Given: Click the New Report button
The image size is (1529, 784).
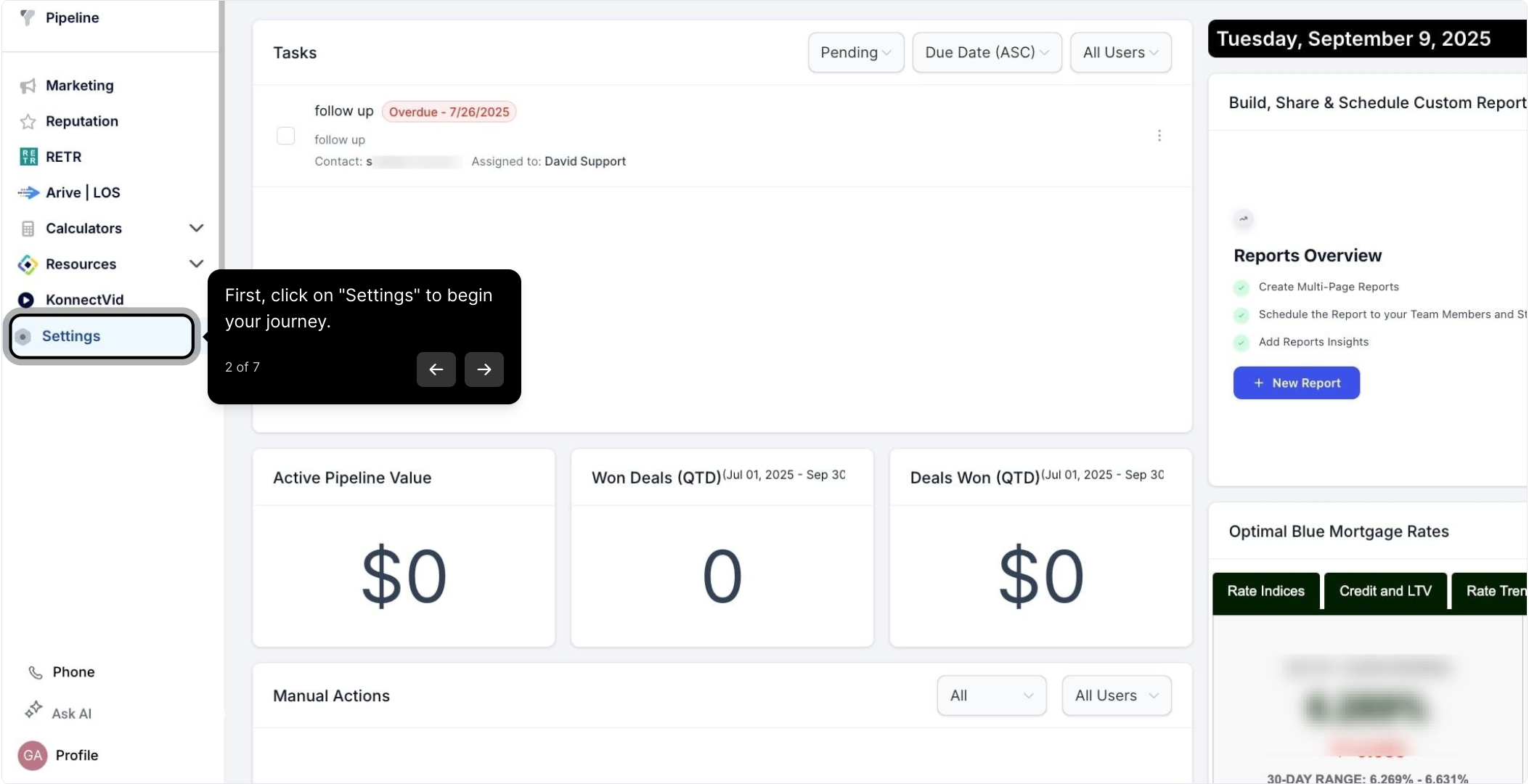Looking at the screenshot, I should point(1296,383).
